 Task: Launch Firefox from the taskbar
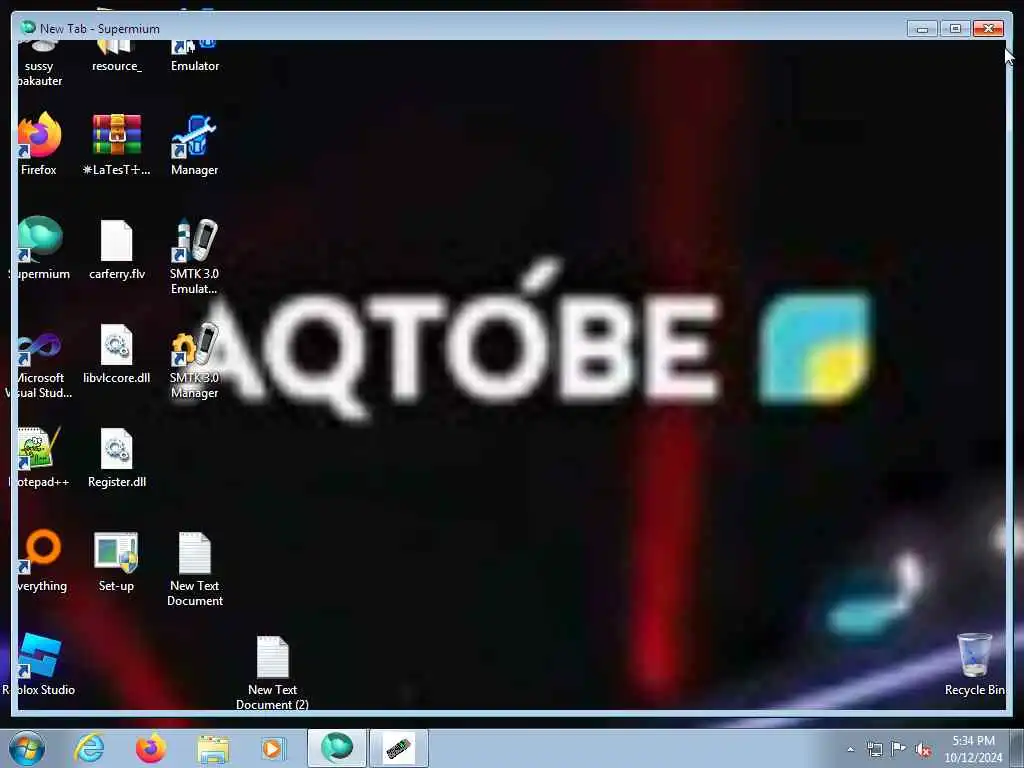(x=151, y=748)
